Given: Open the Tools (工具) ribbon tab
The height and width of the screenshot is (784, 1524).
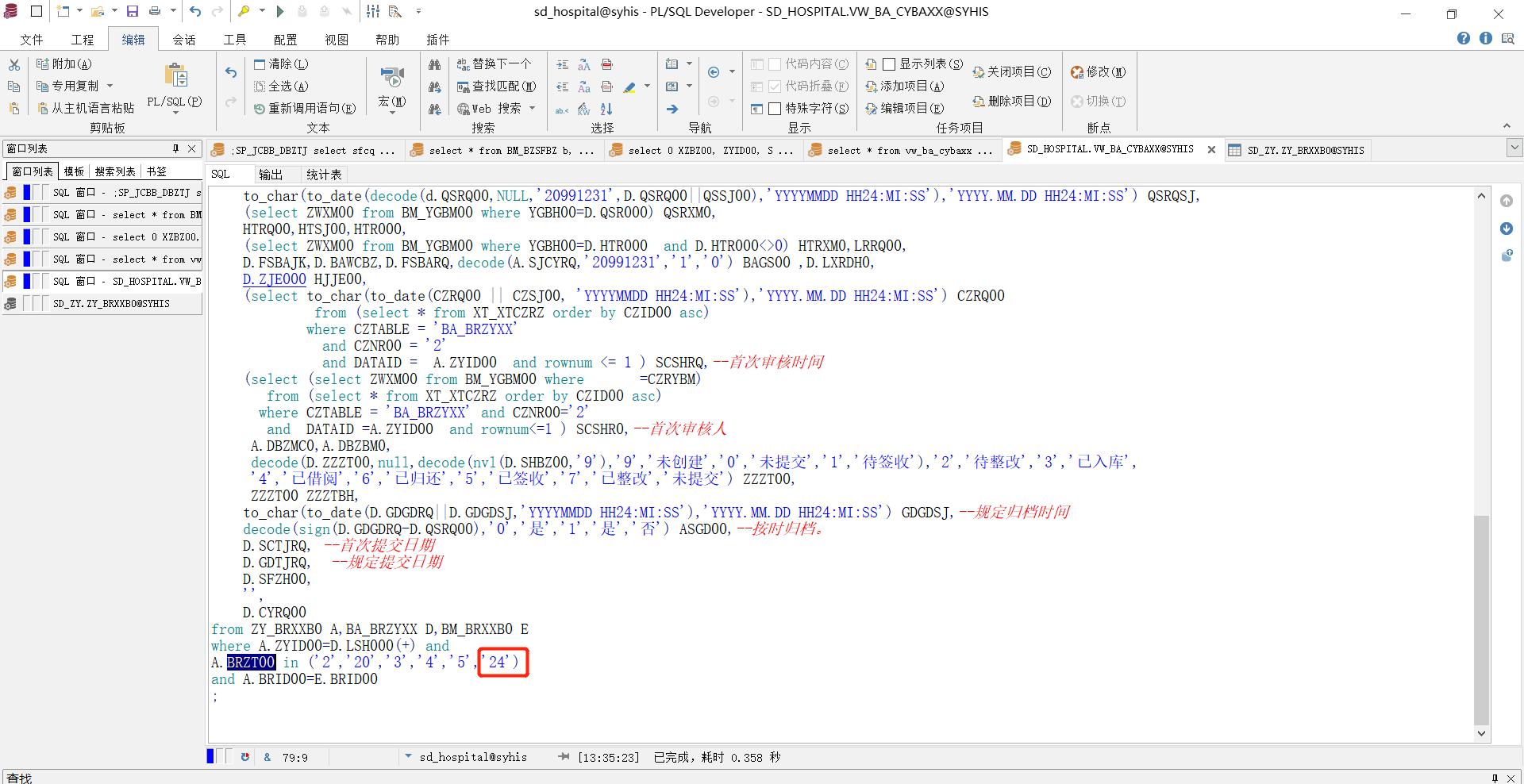Looking at the screenshot, I should pos(235,40).
